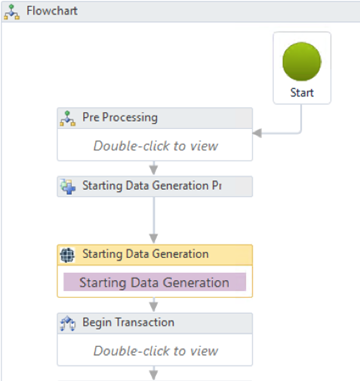Click the Flowchart icon in the header

[12, 12]
